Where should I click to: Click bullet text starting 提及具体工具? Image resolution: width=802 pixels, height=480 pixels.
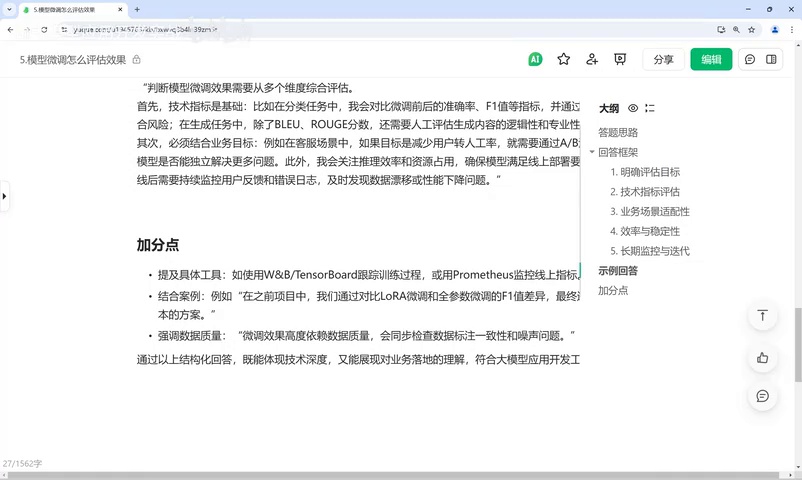point(368,275)
